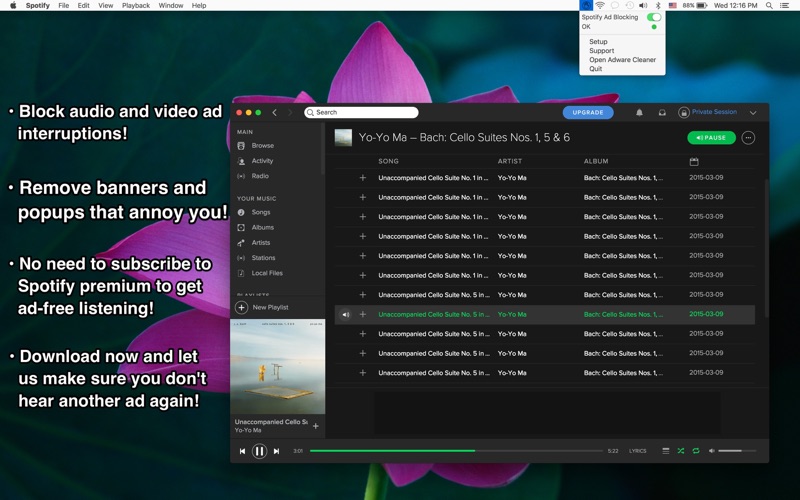
Task: Go forward with the right arrow
Action: tap(290, 112)
